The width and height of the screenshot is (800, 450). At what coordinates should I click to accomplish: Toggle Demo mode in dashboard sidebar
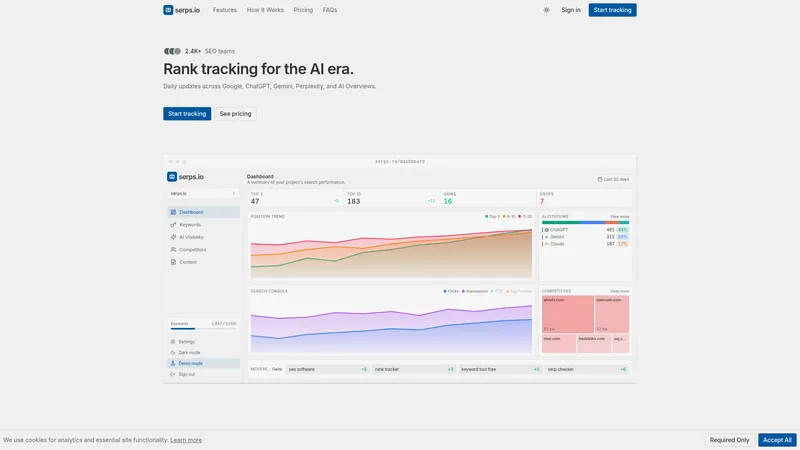203,363
